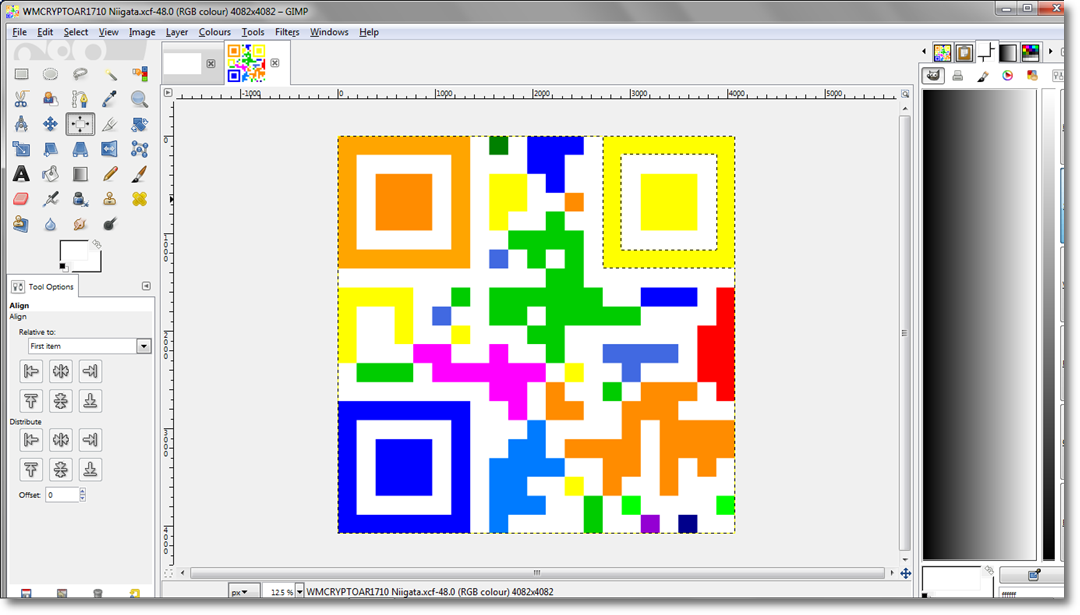The image size is (1080, 615).
Task: Choose the Shear tool
Action: pyautogui.click(x=50, y=149)
